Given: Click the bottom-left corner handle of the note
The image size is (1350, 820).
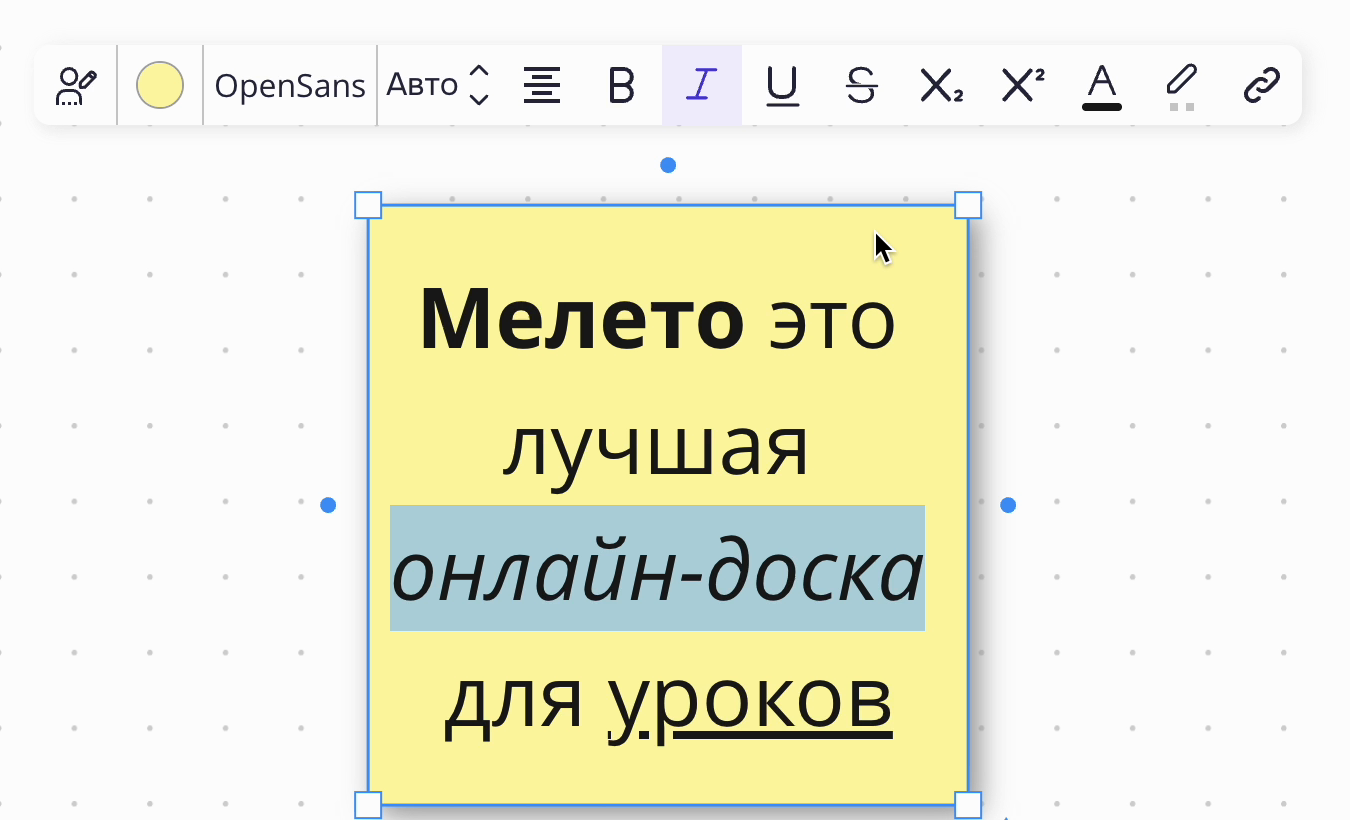Looking at the screenshot, I should [368, 805].
